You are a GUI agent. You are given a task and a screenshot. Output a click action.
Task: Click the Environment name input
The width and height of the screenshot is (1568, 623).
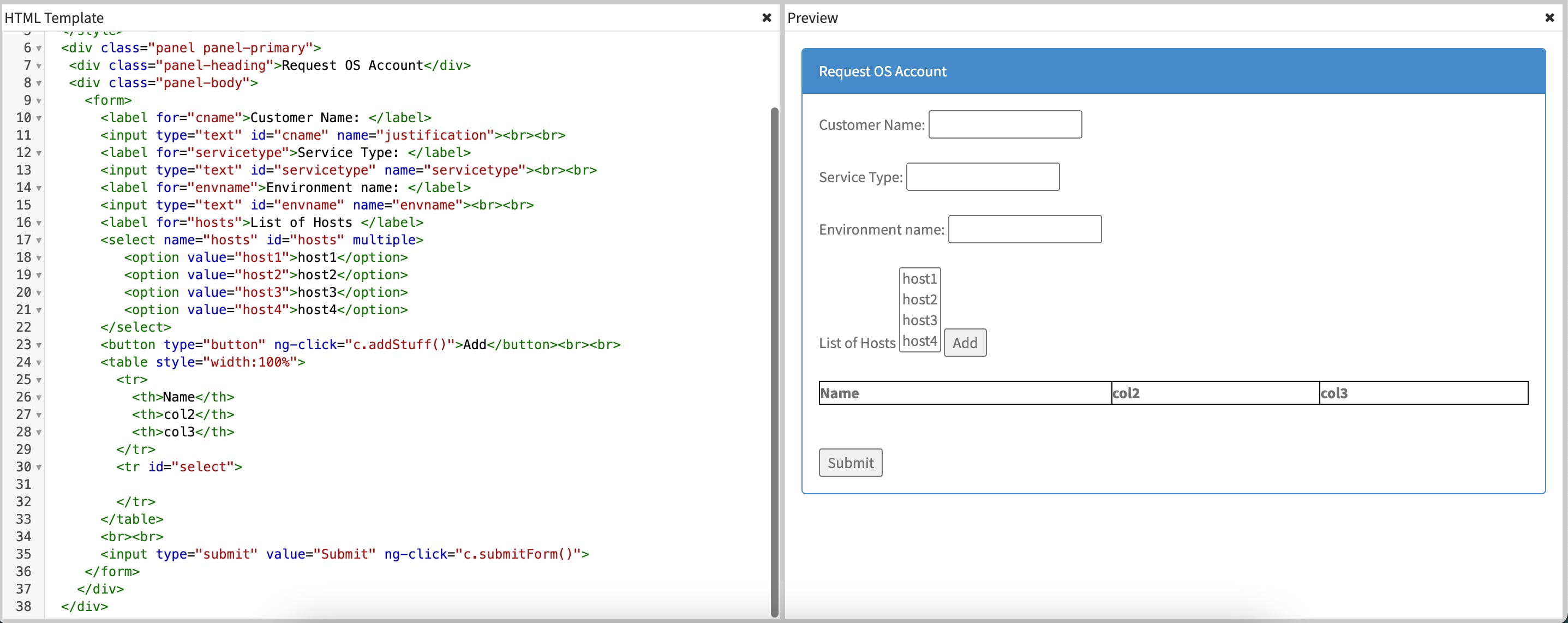(1024, 229)
